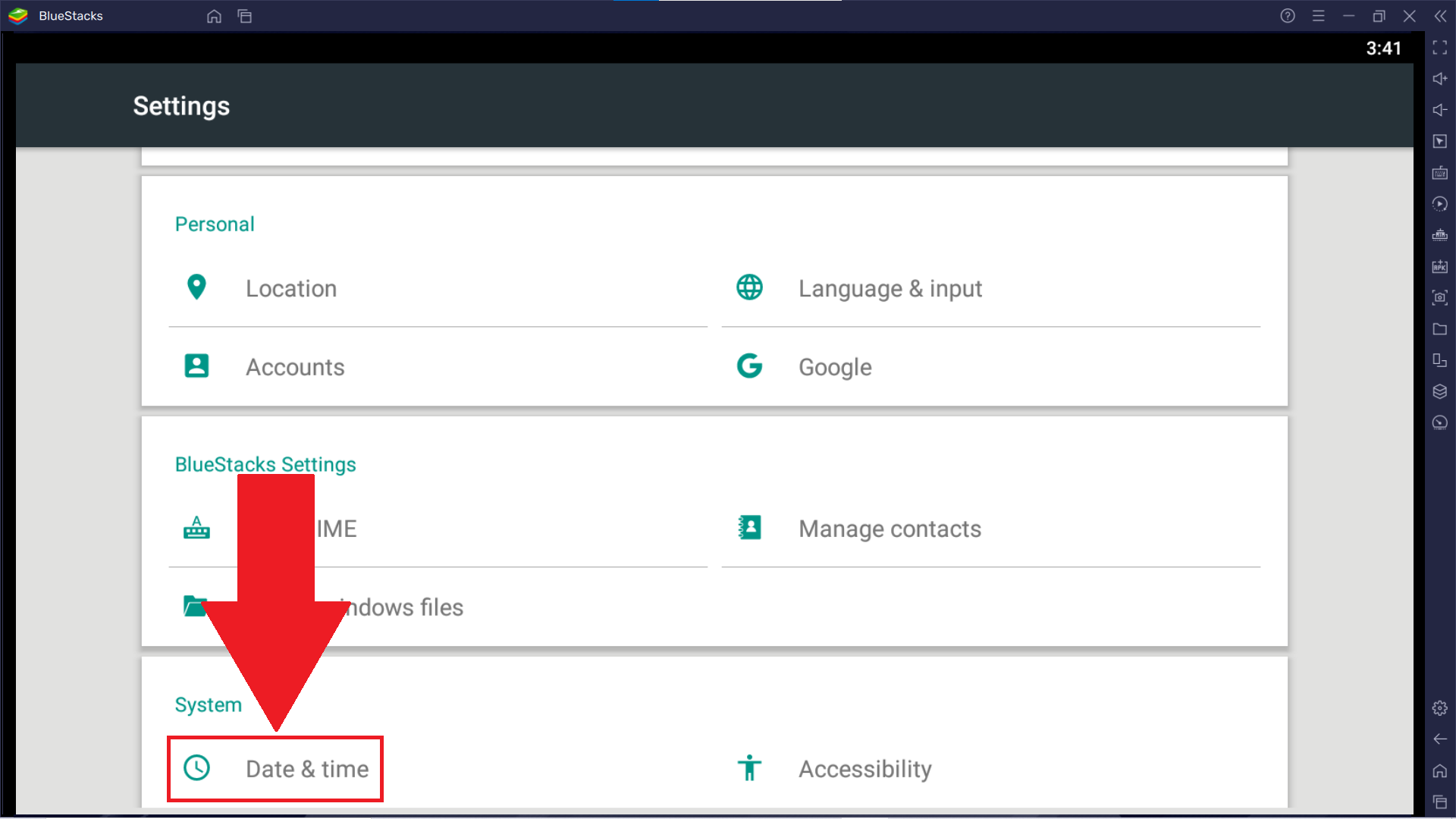Viewport: 1456px width, 819px height.
Task: Open keyboard controls from the sidebar
Action: tap(1440, 173)
